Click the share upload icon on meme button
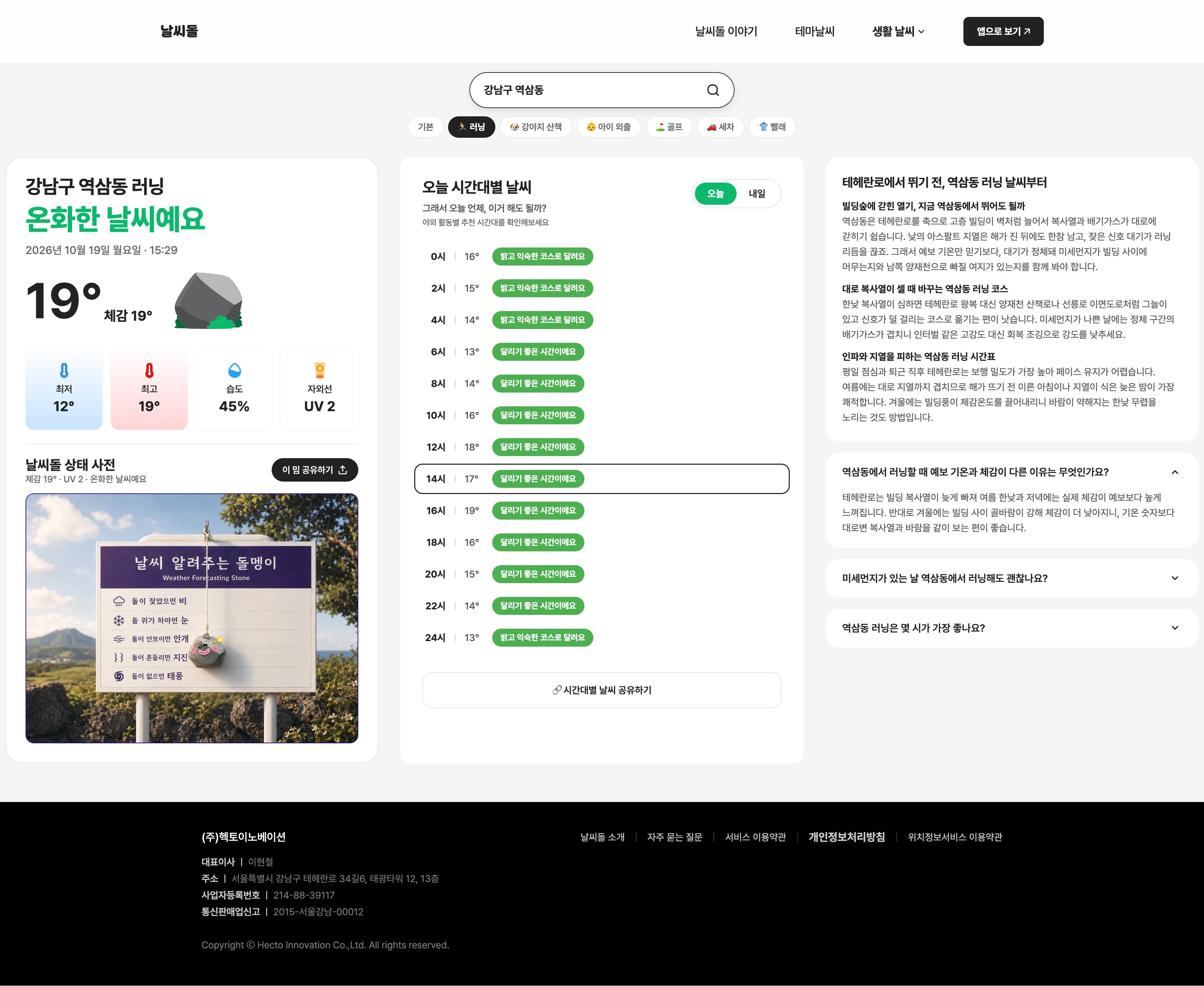Screen dimensions: 1204x986 pyautogui.click(x=342, y=470)
